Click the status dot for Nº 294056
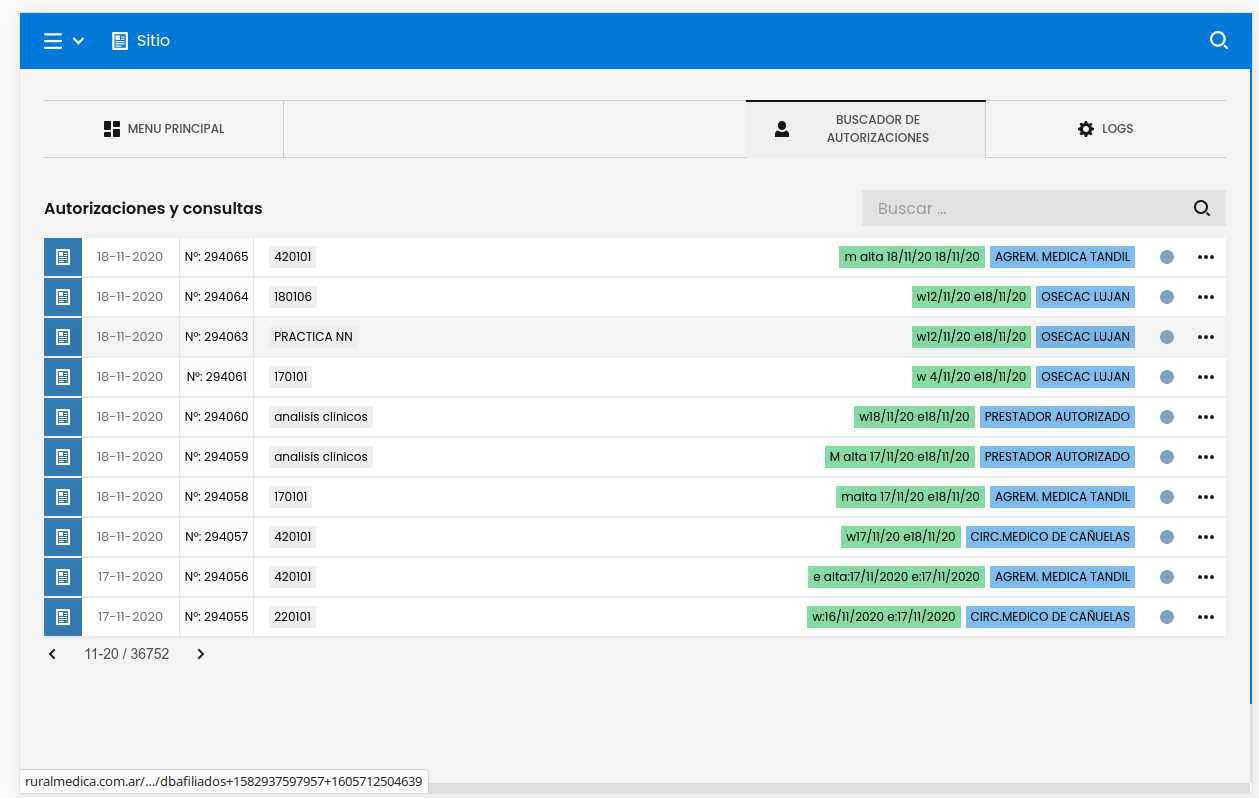Image resolution: width=1259 pixels, height=798 pixels. point(1167,577)
